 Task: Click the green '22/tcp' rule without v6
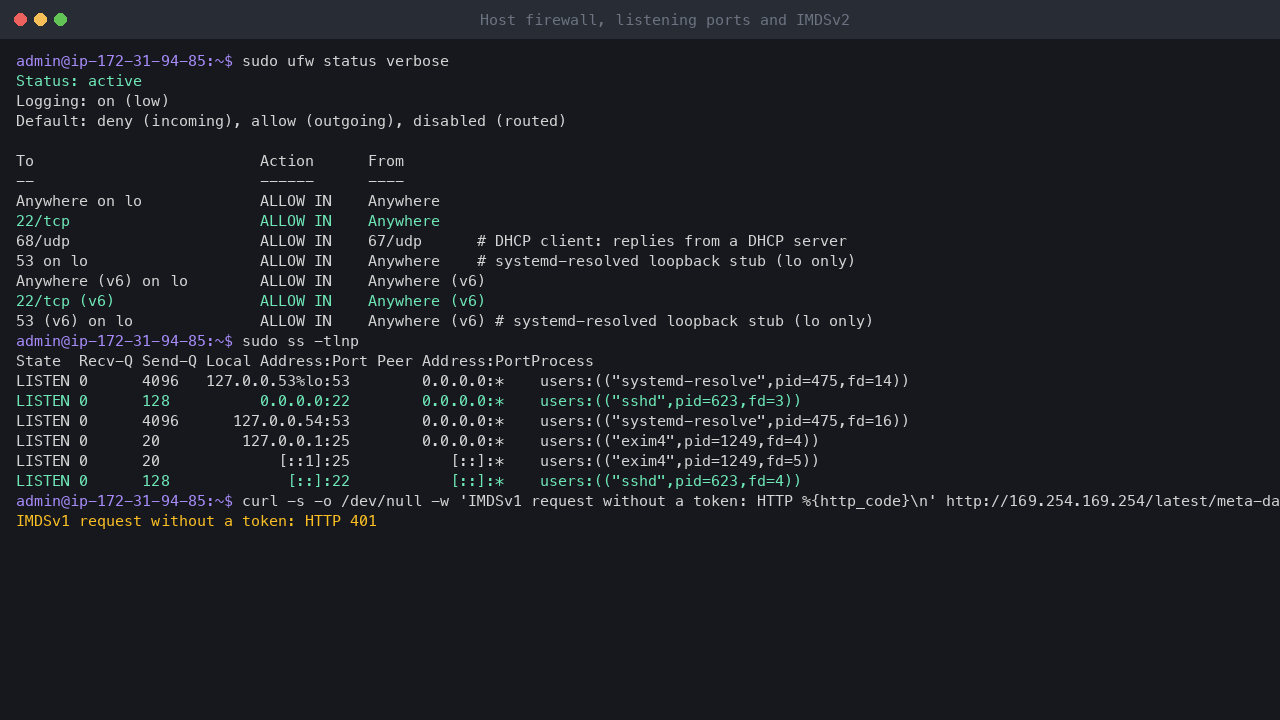43,221
